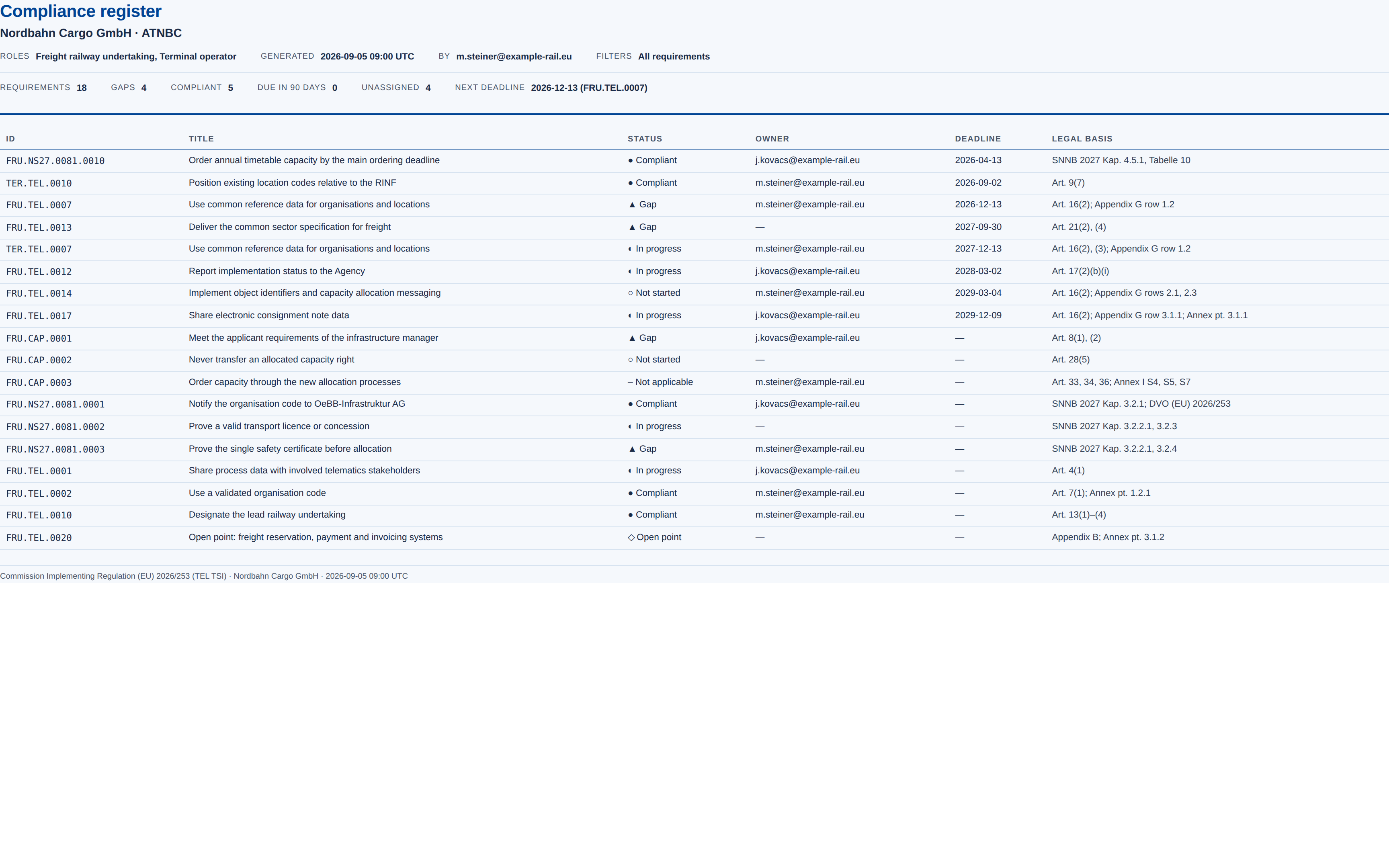This screenshot has width=1389, height=868.
Task: Click the Gap status of FRU.NS27.0081.0003
Action: (x=642, y=448)
